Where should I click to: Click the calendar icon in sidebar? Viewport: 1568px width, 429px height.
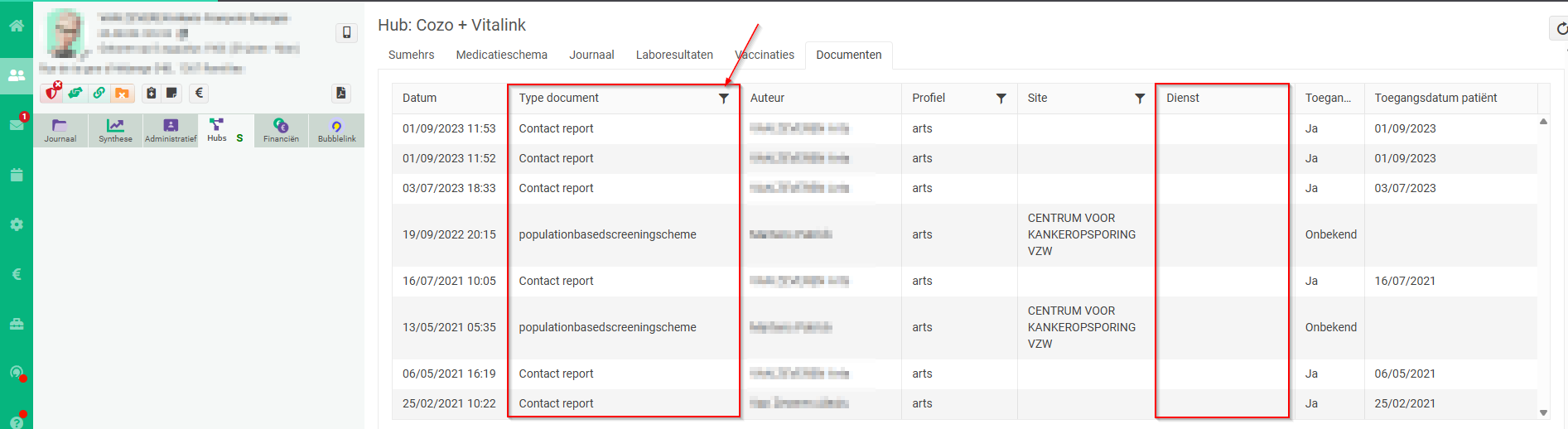click(x=17, y=175)
